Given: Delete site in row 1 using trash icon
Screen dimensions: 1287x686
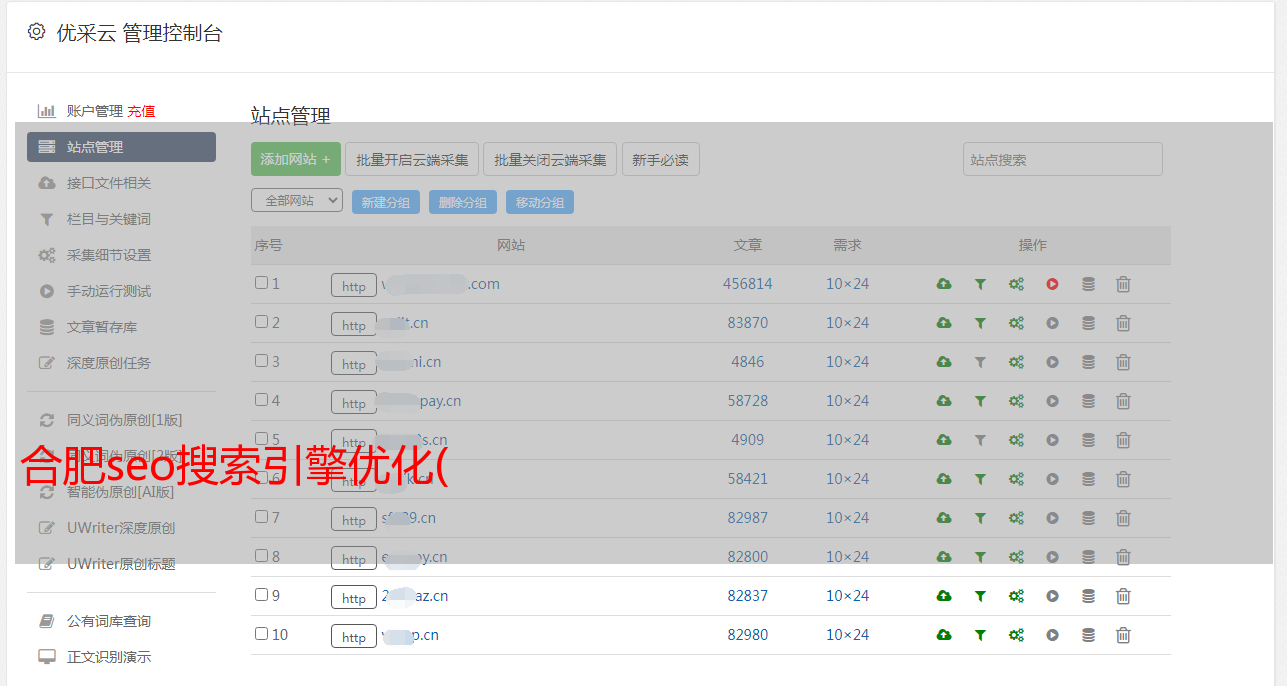Looking at the screenshot, I should click(x=1123, y=284).
